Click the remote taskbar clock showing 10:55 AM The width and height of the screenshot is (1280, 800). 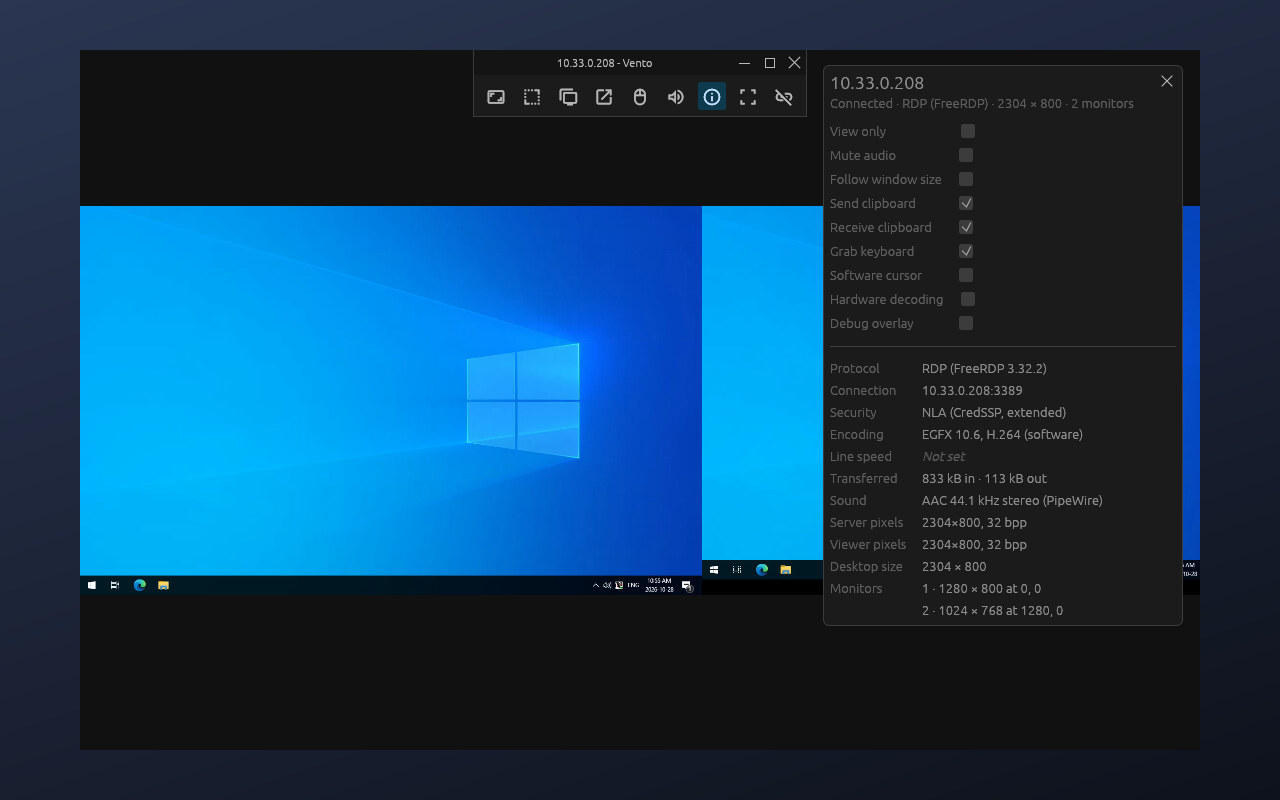coord(659,585)
